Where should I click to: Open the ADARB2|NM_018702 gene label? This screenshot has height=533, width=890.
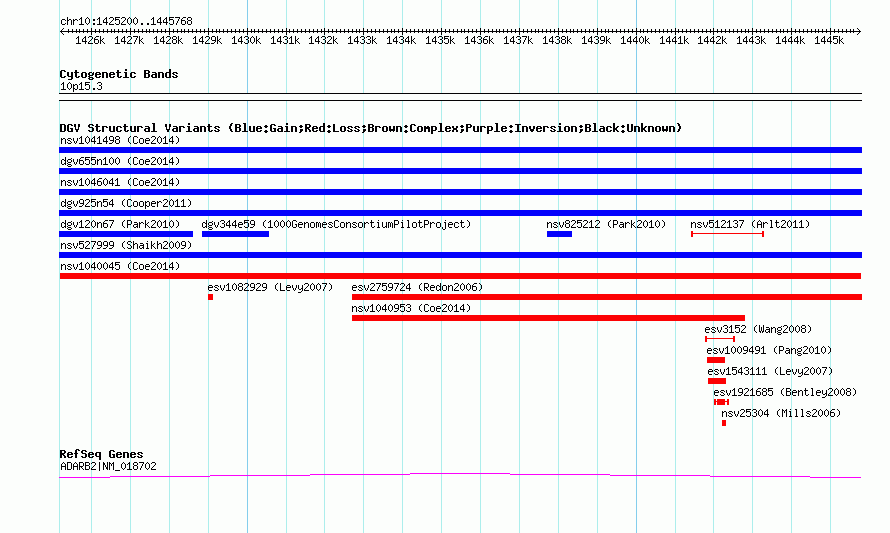click(108, 467)
